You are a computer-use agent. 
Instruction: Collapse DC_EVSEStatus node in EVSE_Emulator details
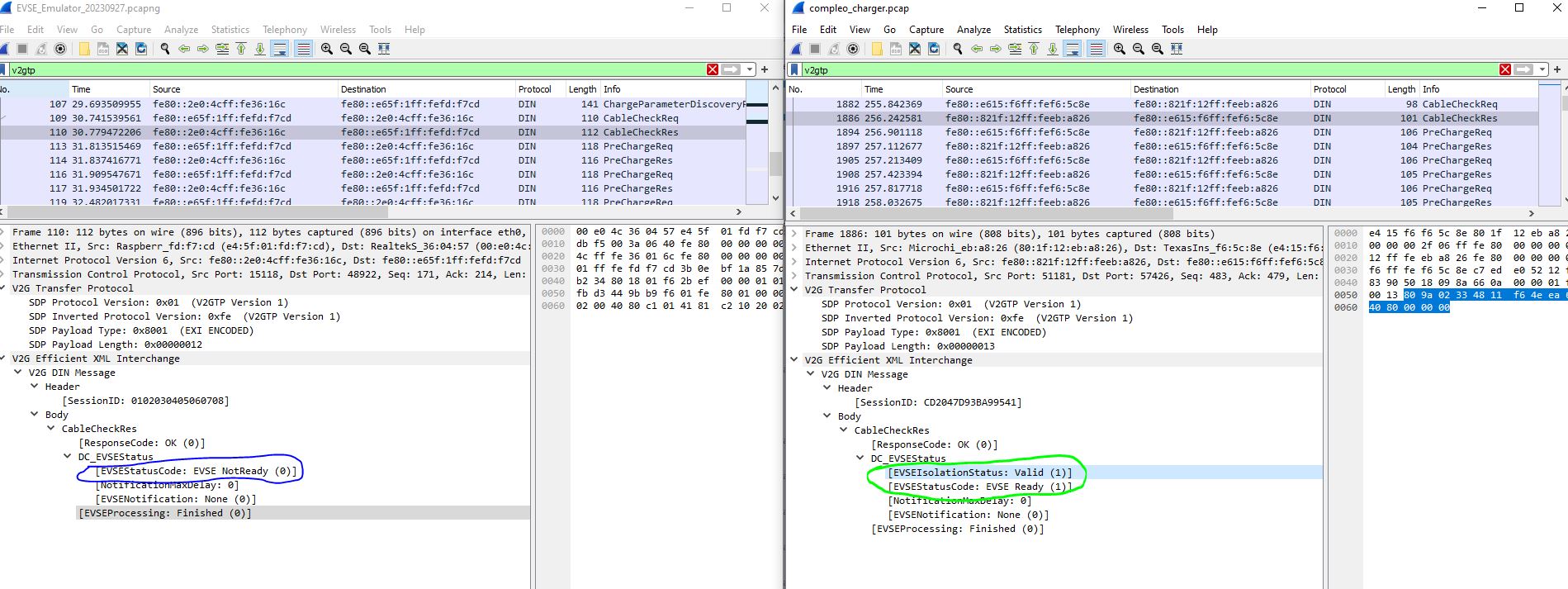68,457
